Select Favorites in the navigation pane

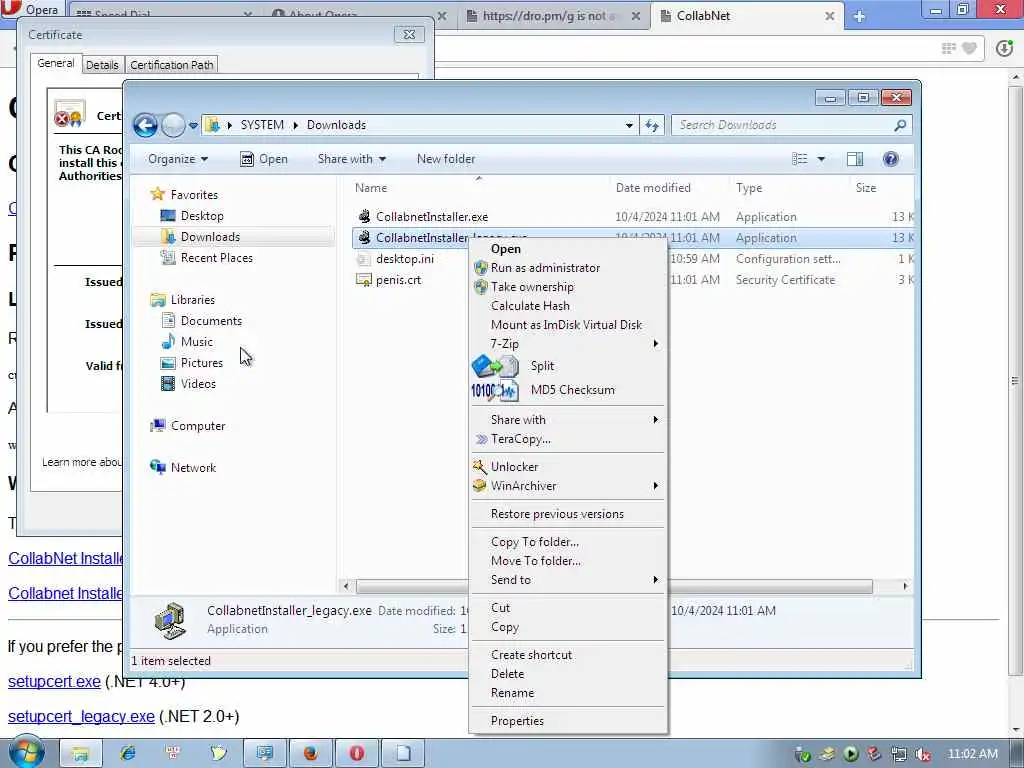click(x=194, y=195)
